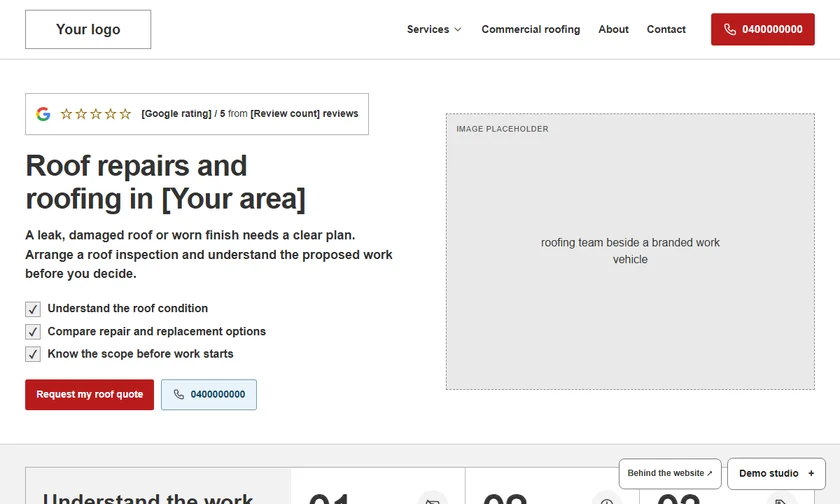
Task: Open Behind the website link
Action: tap(670, 473)
